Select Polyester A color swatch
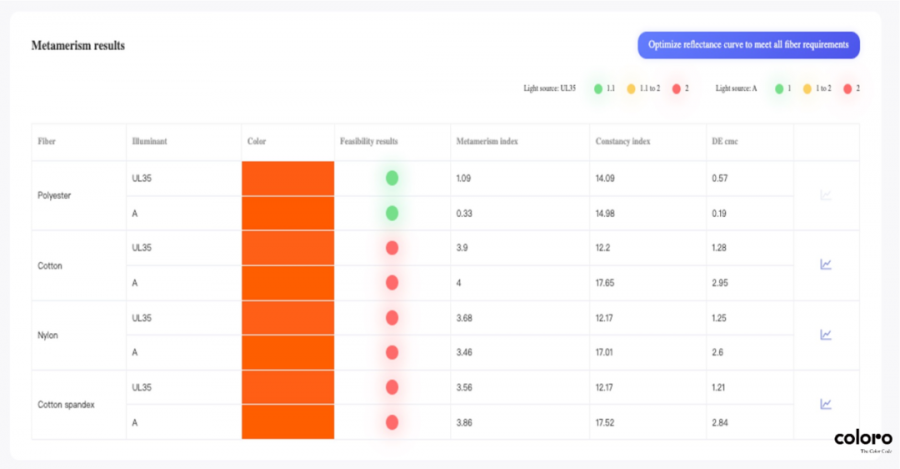This screenshot has width=900, height=469. coord(288,214)
